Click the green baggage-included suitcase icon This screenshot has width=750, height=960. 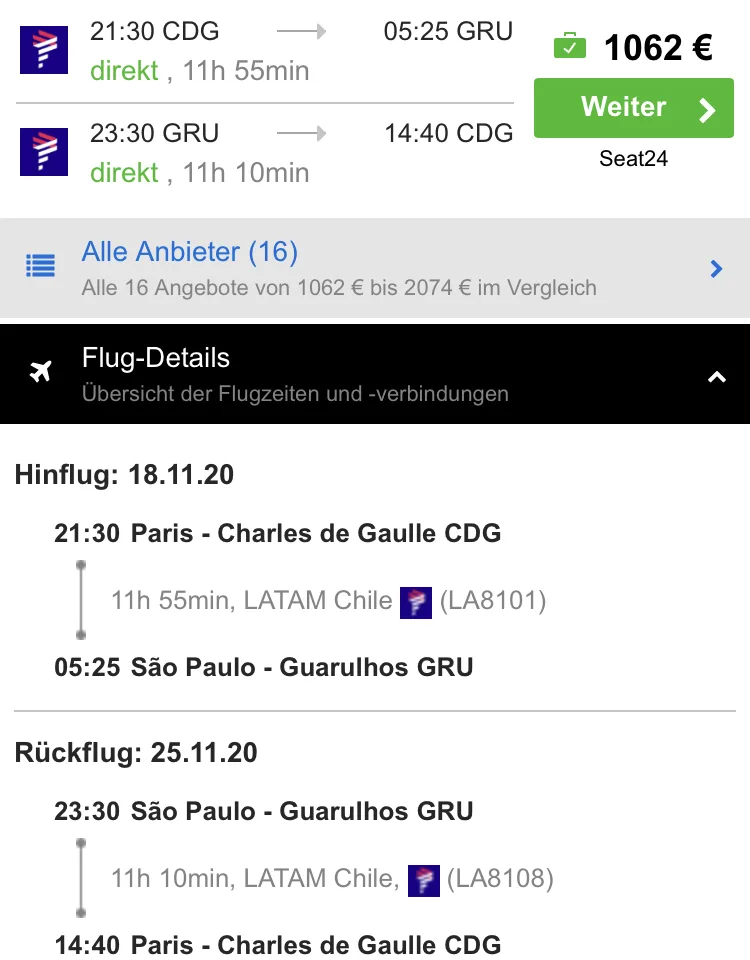[569, 46]
